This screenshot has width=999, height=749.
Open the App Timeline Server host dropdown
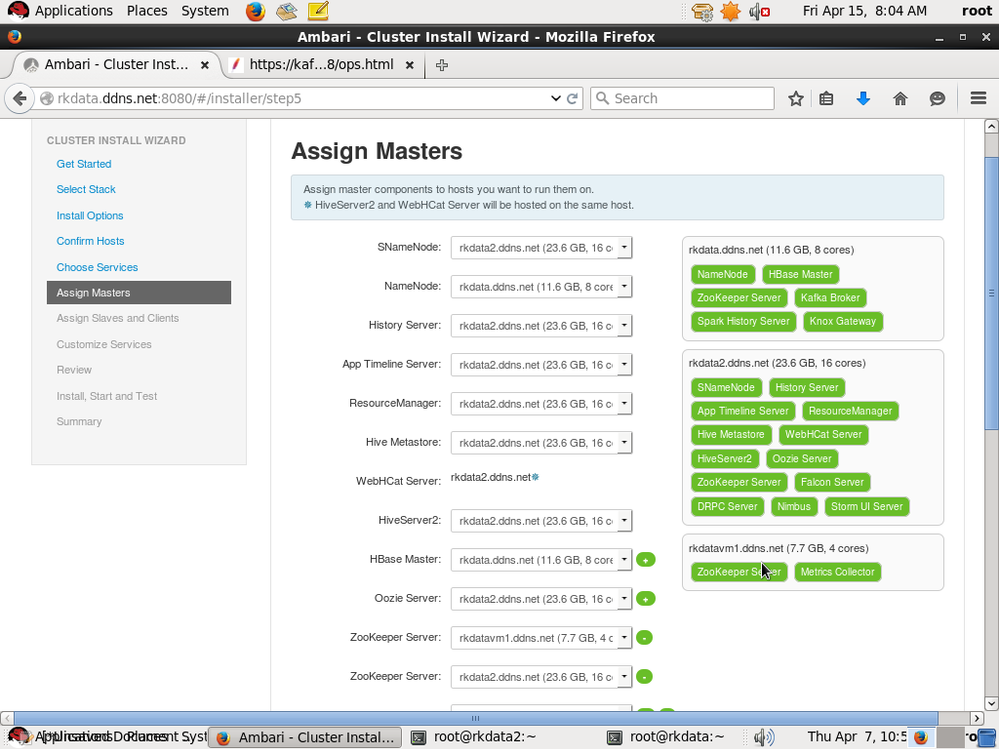tap(542, 364)
